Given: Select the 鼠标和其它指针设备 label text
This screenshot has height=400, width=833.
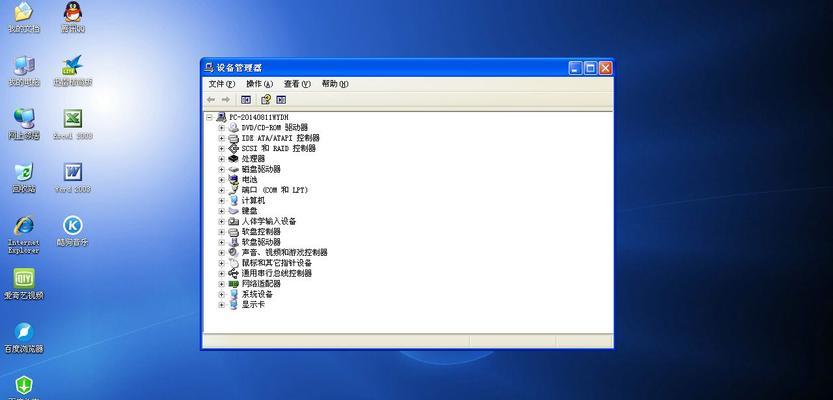Looking at the screenshot, I should point(277,263).
